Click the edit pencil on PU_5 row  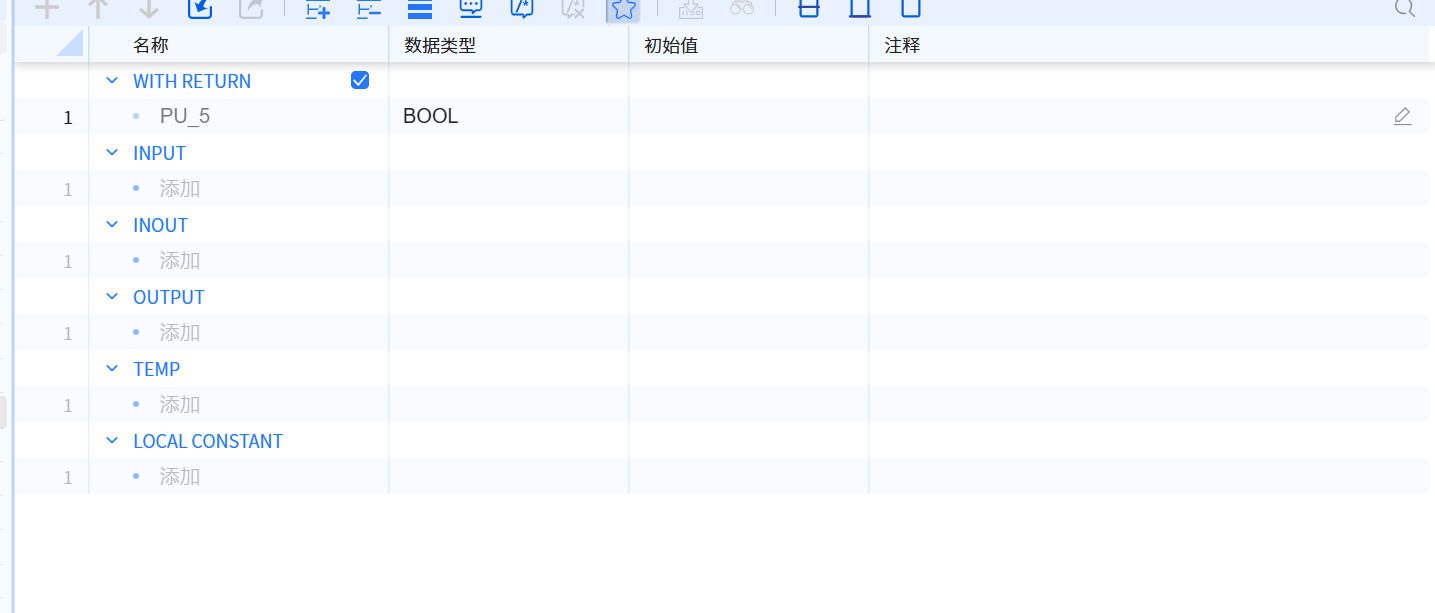[x=1402, y=117]
